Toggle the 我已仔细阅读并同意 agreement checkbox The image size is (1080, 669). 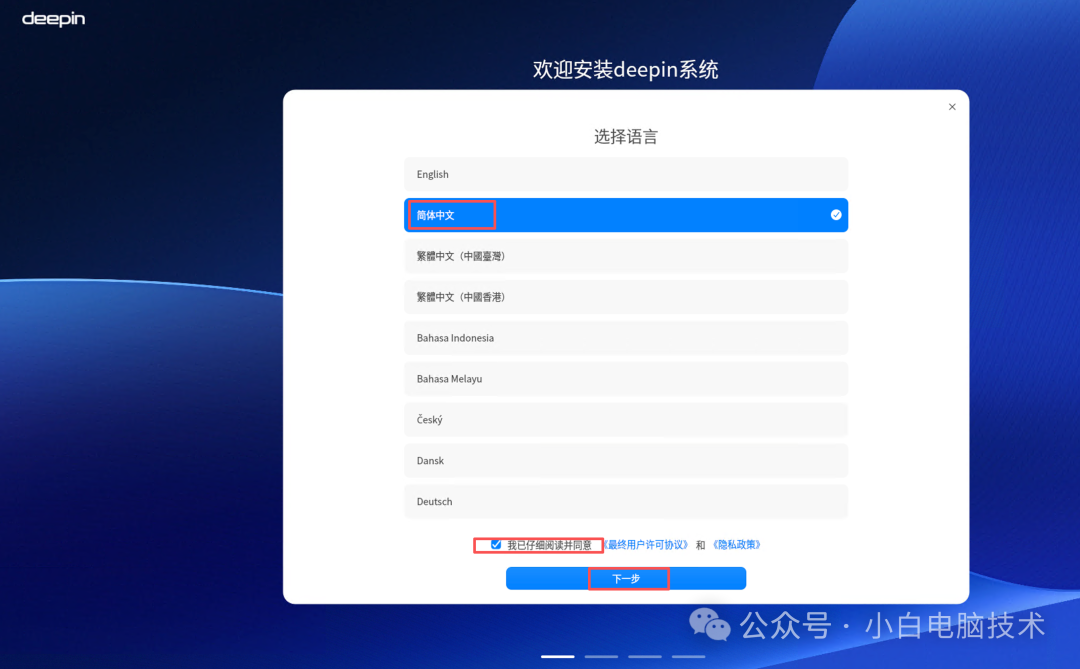pyautogui.click(x=496, y=544)
